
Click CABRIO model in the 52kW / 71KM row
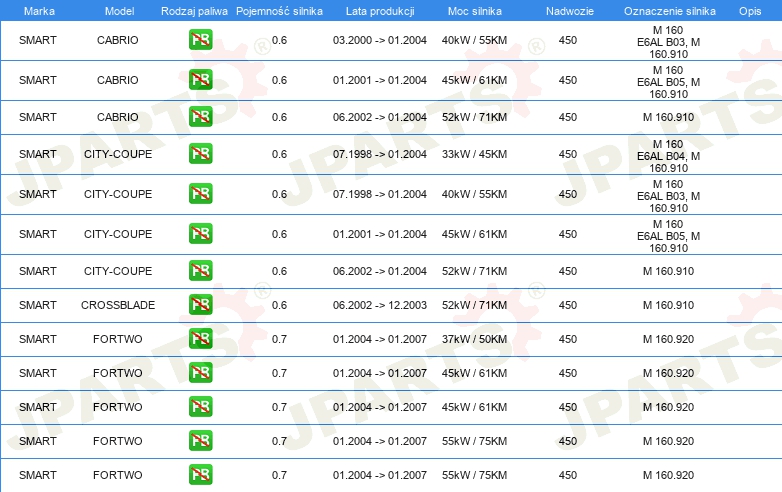[x=118, y=117]
